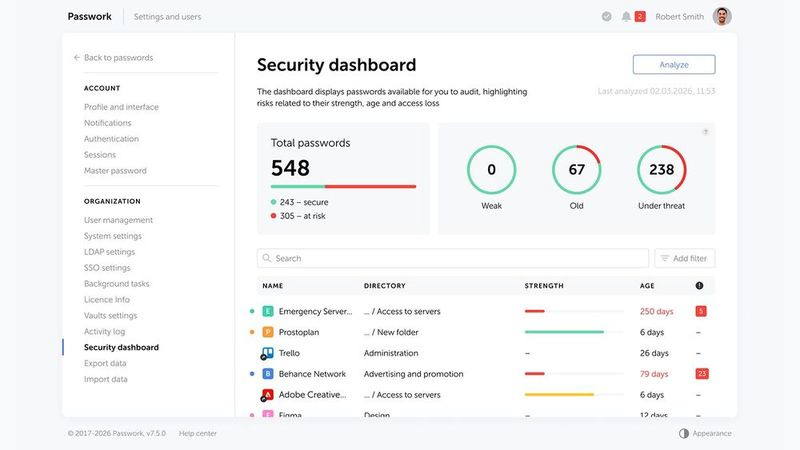This screenshot has height=450, width=800.
Task: Click the Weak passwords circle showing 0
Action: [491, 170]
